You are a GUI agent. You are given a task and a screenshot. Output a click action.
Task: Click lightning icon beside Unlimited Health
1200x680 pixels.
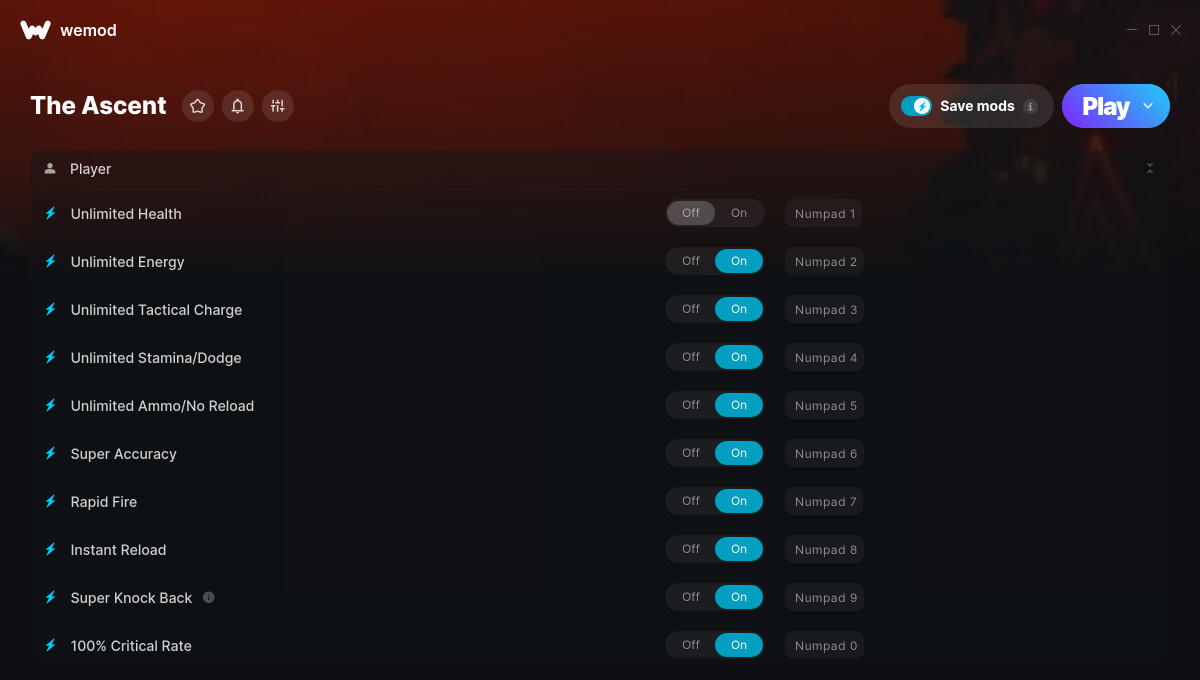click(x=51, y=213)
